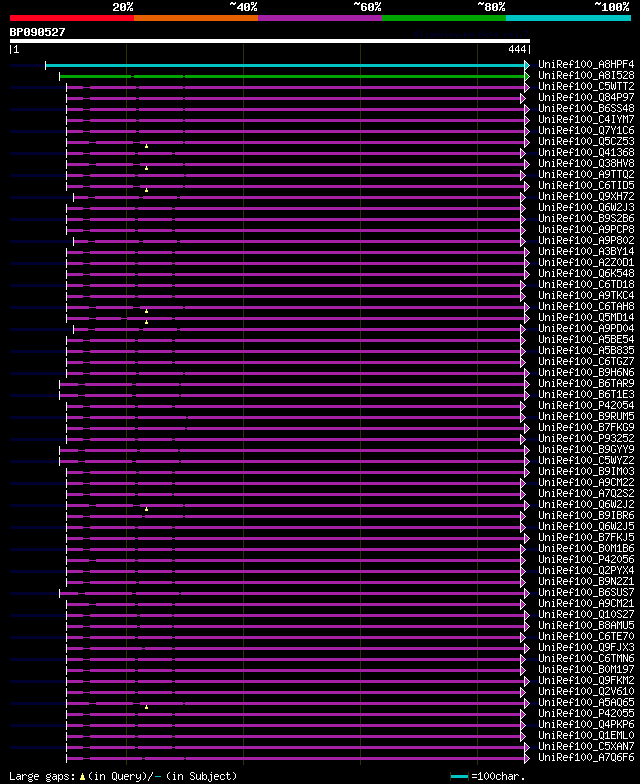Click the purple arrowhead ending the Q84P97 alignment
Image resolution: width=640 pixels, height=784 pixels.
point(523,98)
